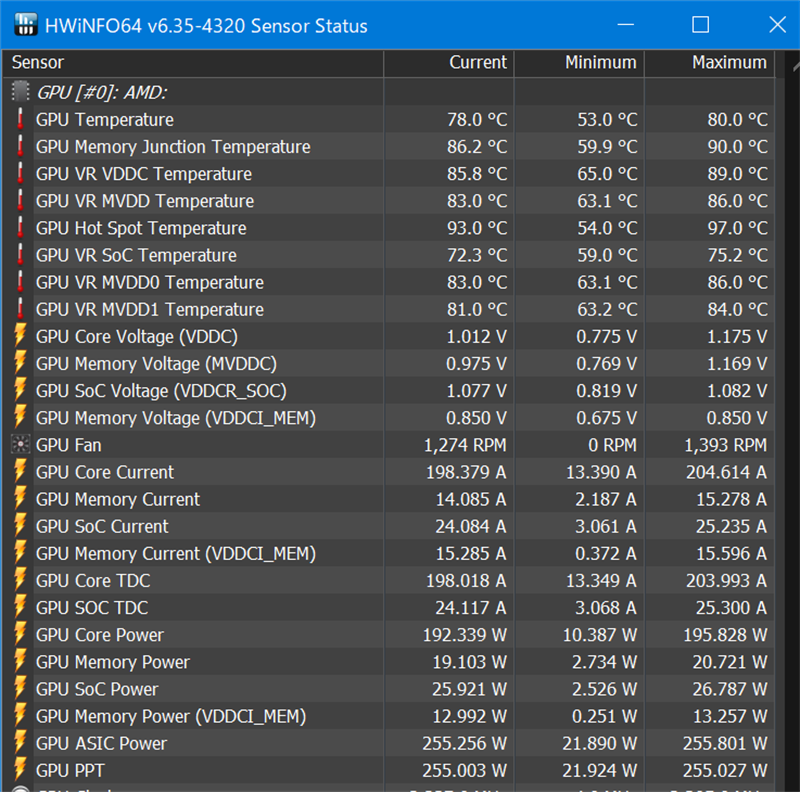Select the GPU VR VDDC Temperature label
This screenshot has height=792, width=800.
pyautogui.click(x=144, y=174)
